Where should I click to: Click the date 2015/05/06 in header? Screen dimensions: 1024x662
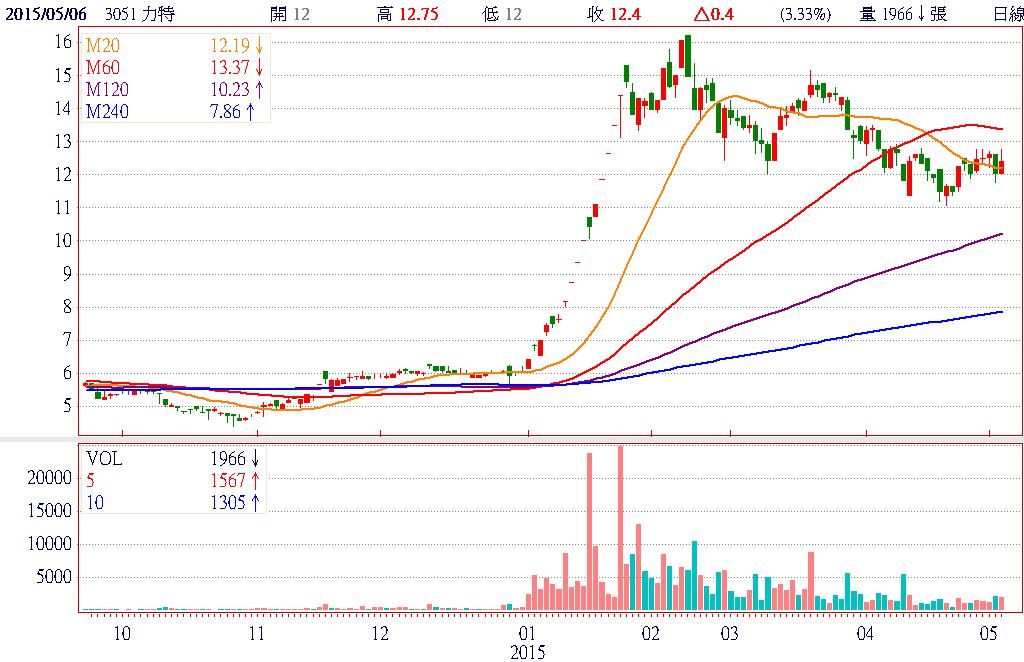pos(43,14)
